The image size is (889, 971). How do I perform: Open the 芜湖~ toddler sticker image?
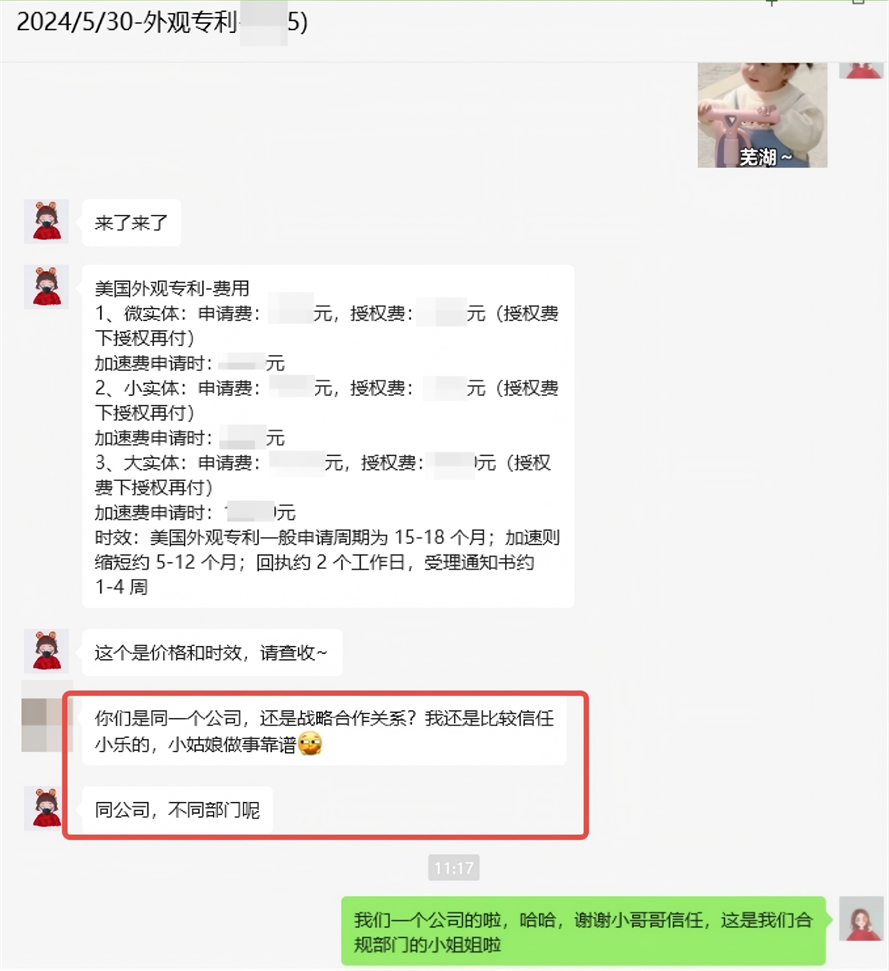coord(762,115)
